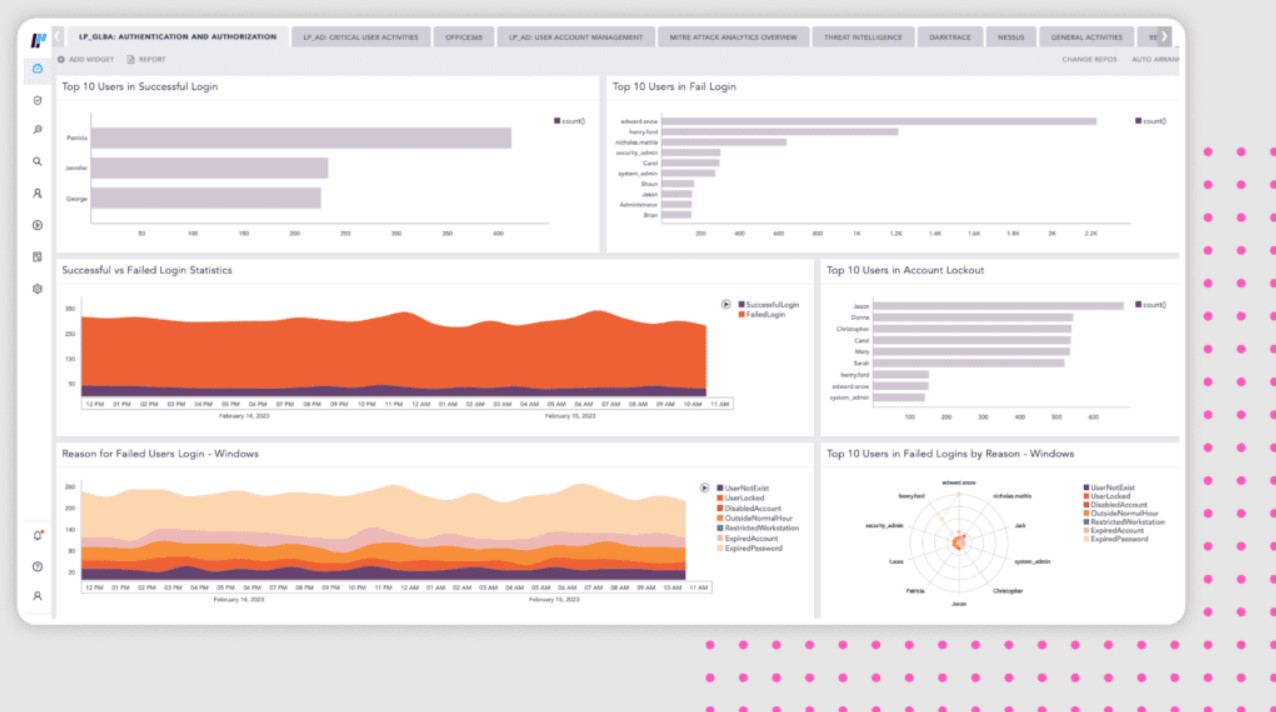The height and width of the screenshot is (712, 1276).
Task: Toggle the FailedLogin series in legend
Action: (x=765, y=315)
